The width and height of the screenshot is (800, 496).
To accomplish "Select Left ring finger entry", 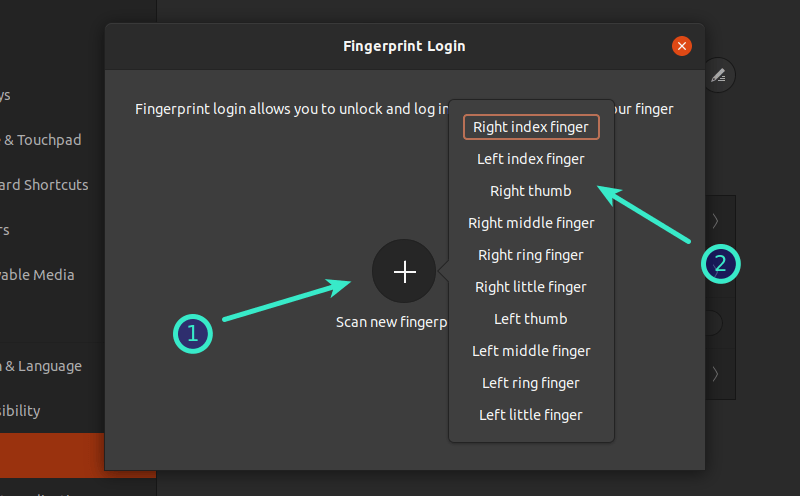I will 531,383.
